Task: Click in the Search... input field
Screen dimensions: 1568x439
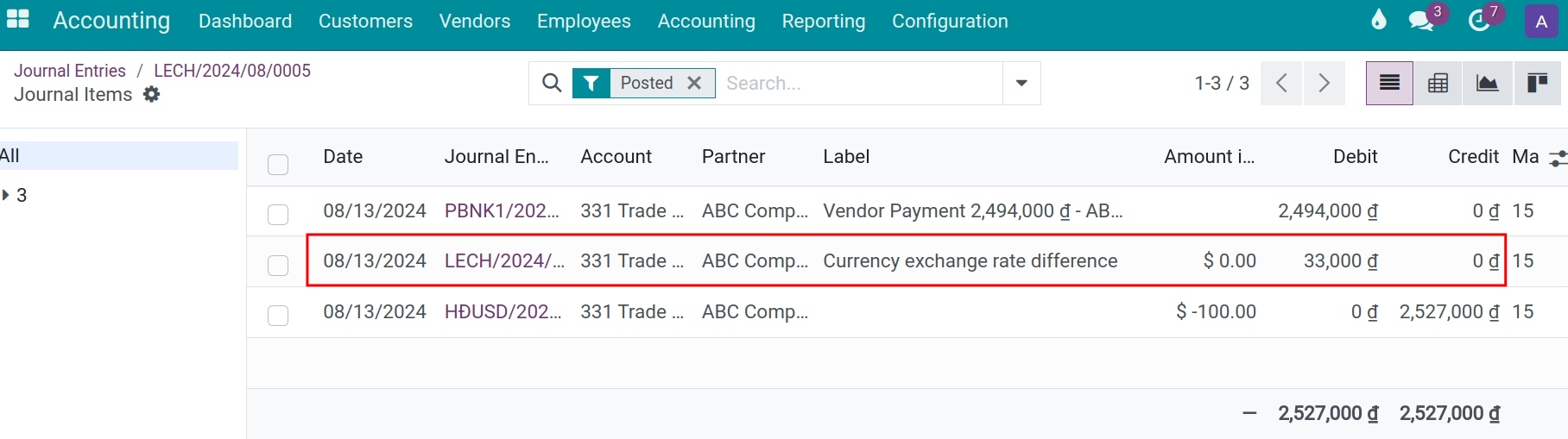Action: (x=861, y=83)
